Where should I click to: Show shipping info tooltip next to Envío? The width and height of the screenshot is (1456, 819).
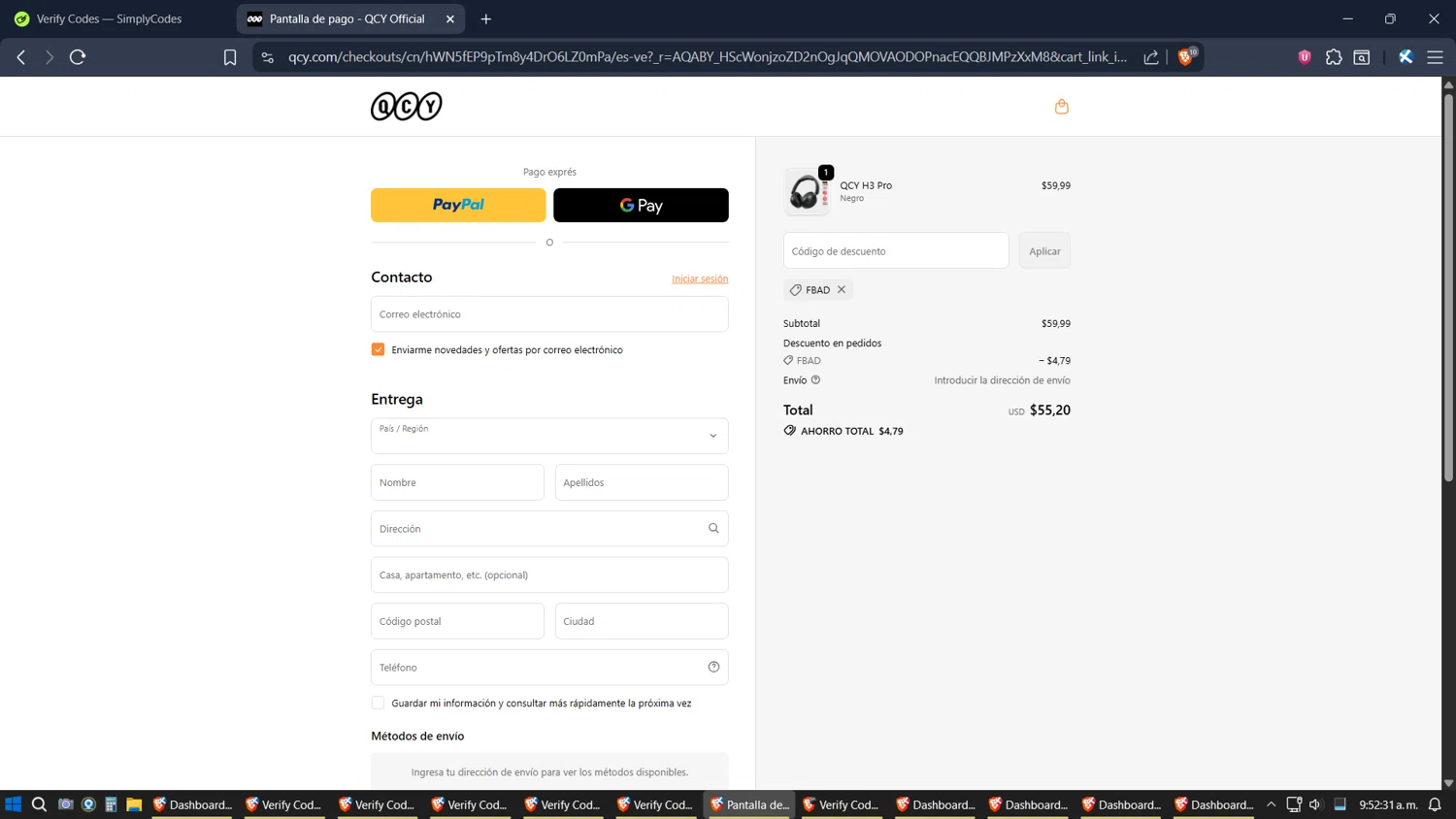[815, 380]
